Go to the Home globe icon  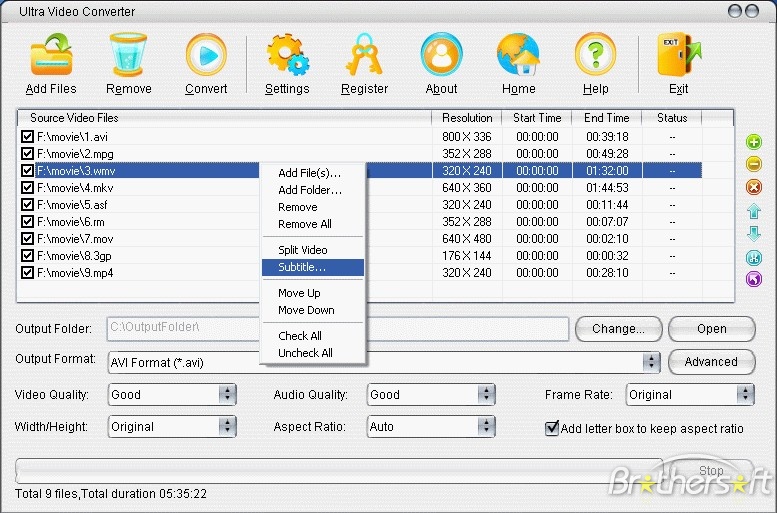pyautogui.click(x=518, y=55)
